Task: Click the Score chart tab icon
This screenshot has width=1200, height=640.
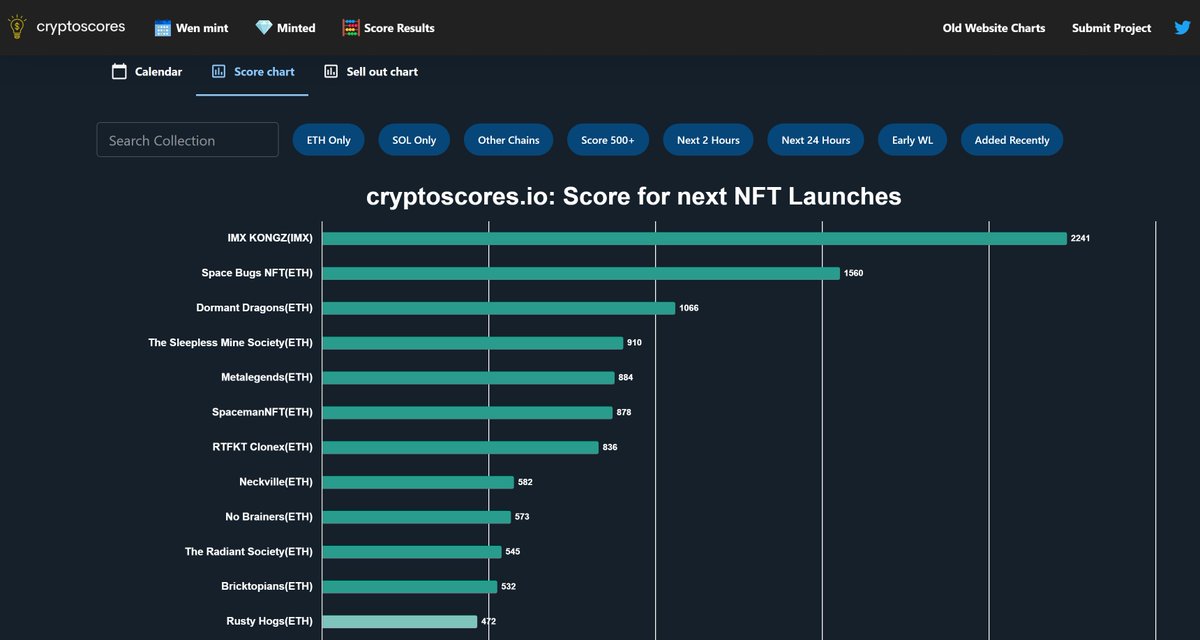Action: pos(218,71)
